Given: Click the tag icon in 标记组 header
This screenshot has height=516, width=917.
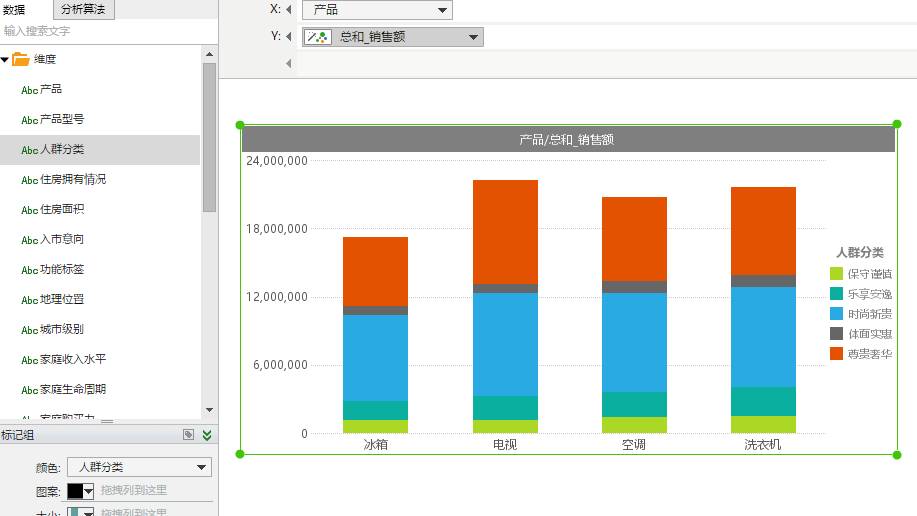Looking at the screenshot, I should (188, 435).
